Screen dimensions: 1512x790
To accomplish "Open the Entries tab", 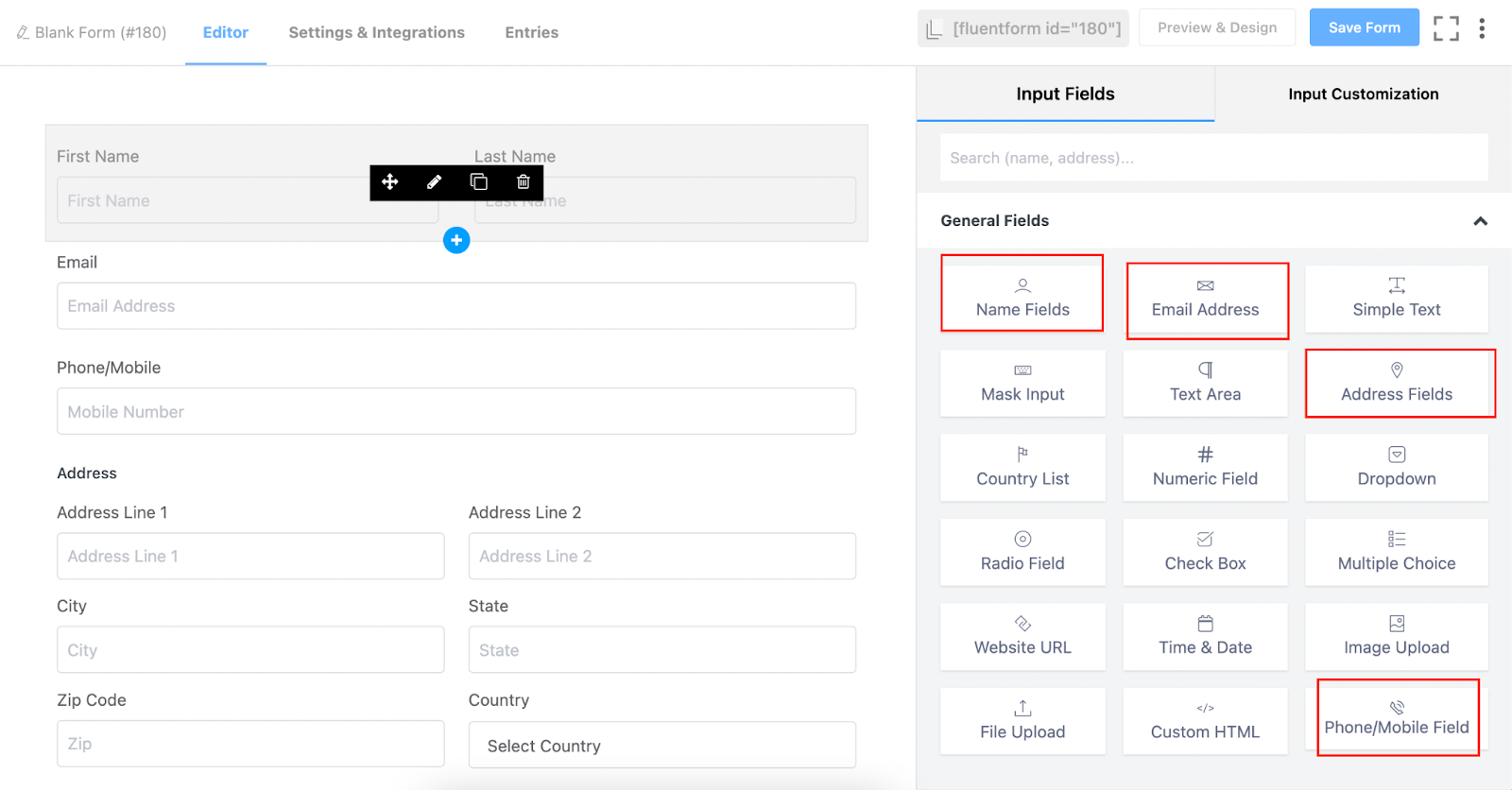I will [x=531, y=32].
